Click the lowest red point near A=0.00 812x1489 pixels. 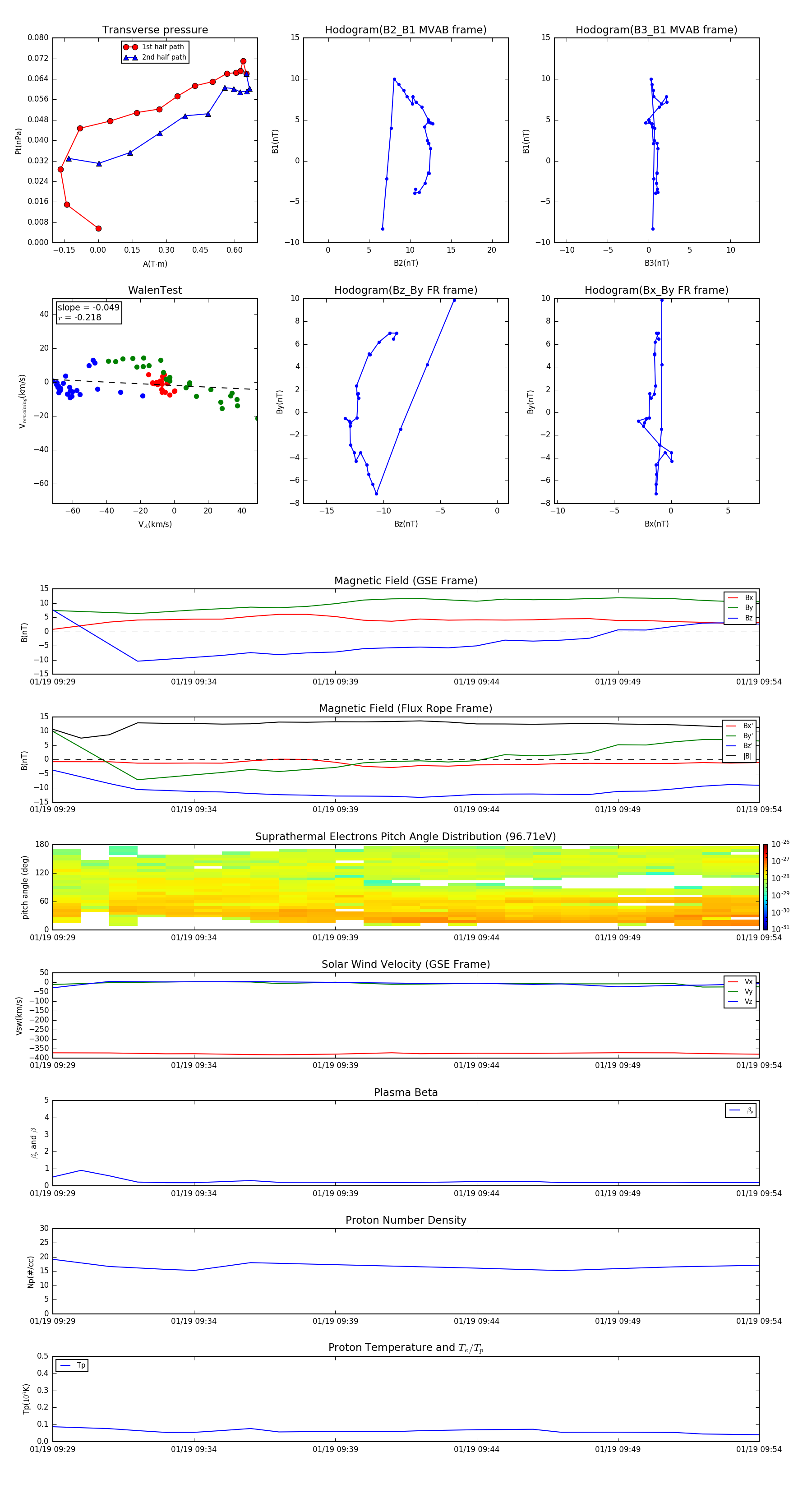98,228
